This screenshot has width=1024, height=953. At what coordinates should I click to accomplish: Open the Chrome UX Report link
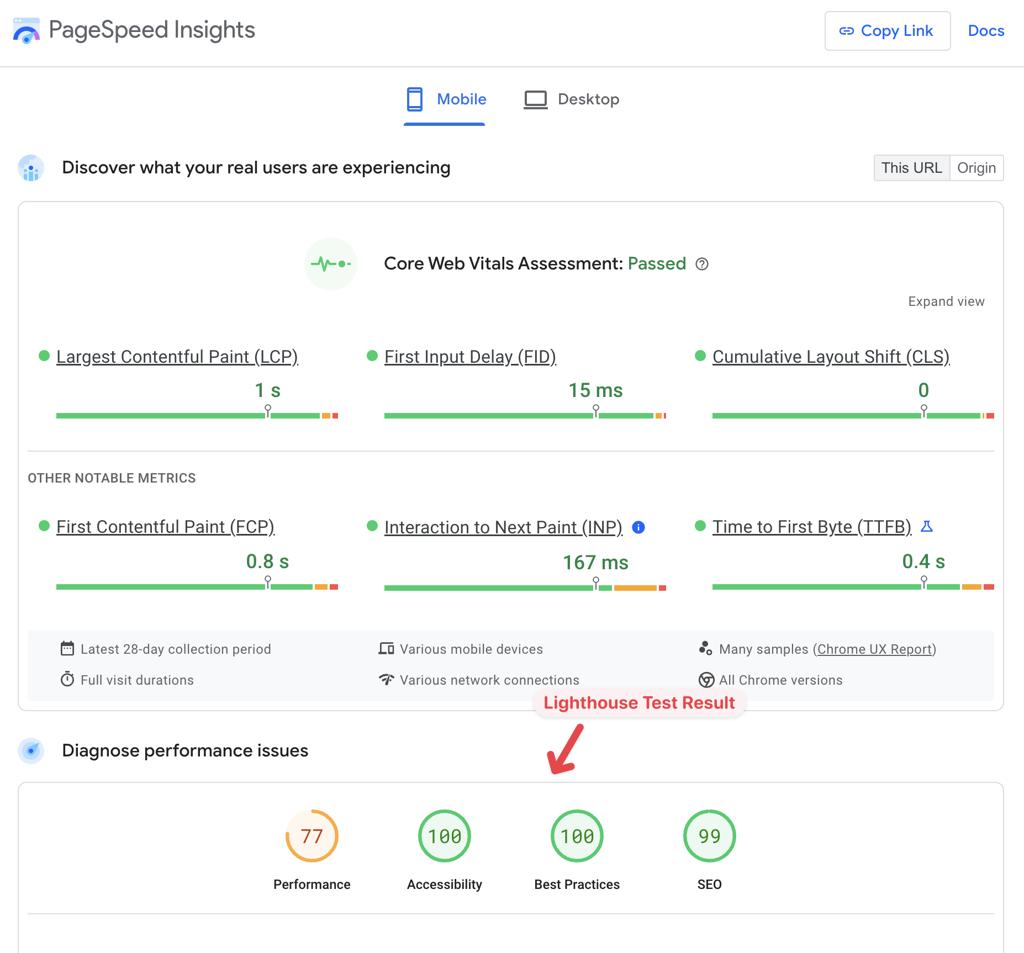874,649
